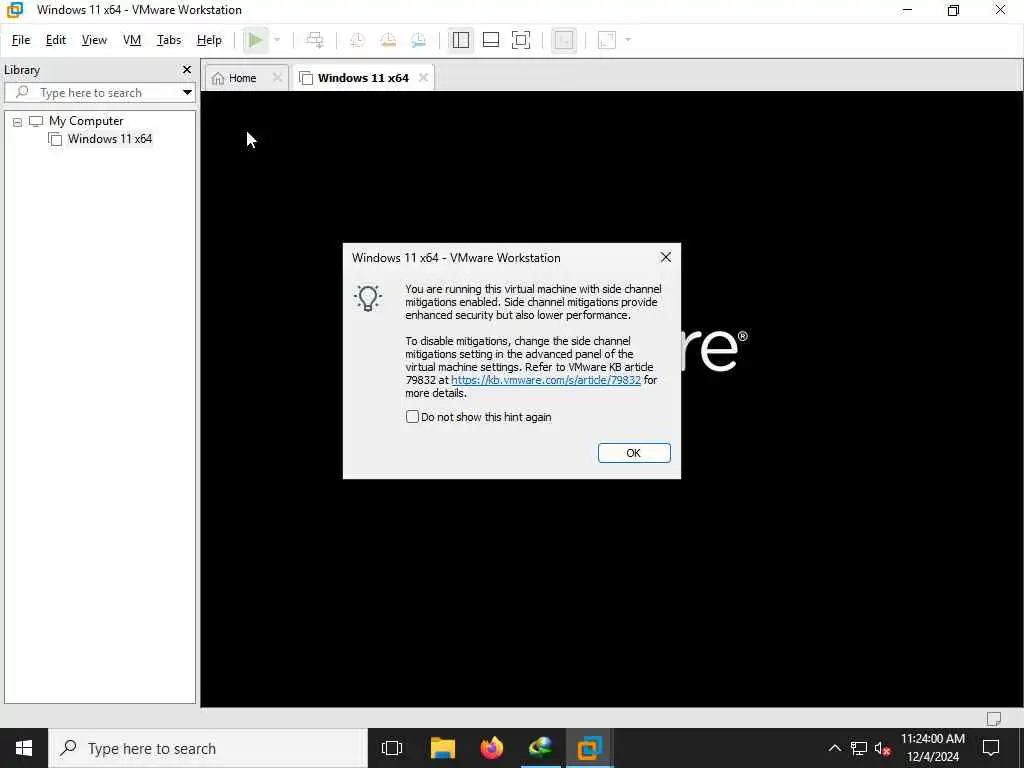Click the stretch guest display icon

click(x=607, y=40)
